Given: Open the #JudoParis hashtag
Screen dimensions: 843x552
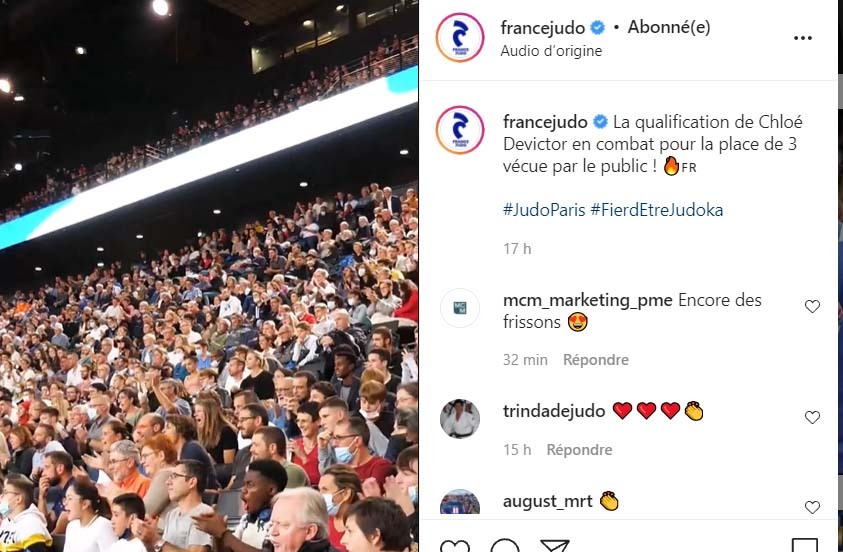Looking at the screenshot, I should pos(544,210).
